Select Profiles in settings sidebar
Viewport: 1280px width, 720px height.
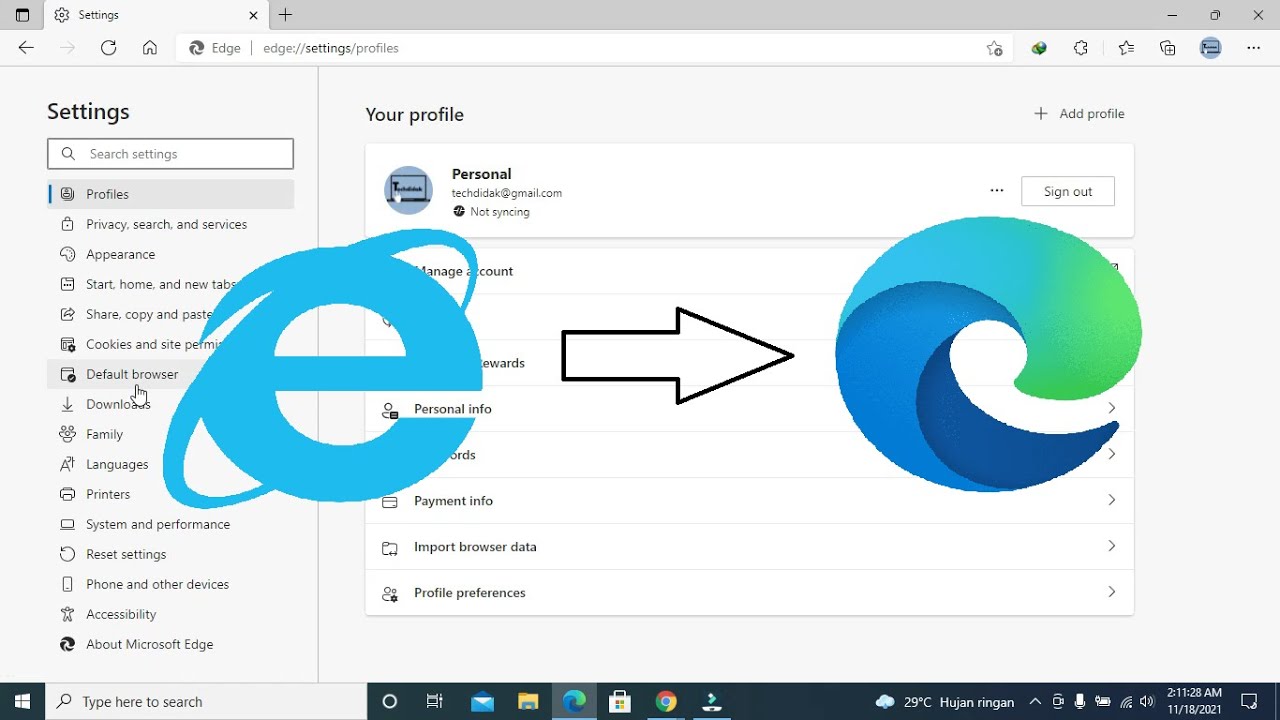coord(171,194)
